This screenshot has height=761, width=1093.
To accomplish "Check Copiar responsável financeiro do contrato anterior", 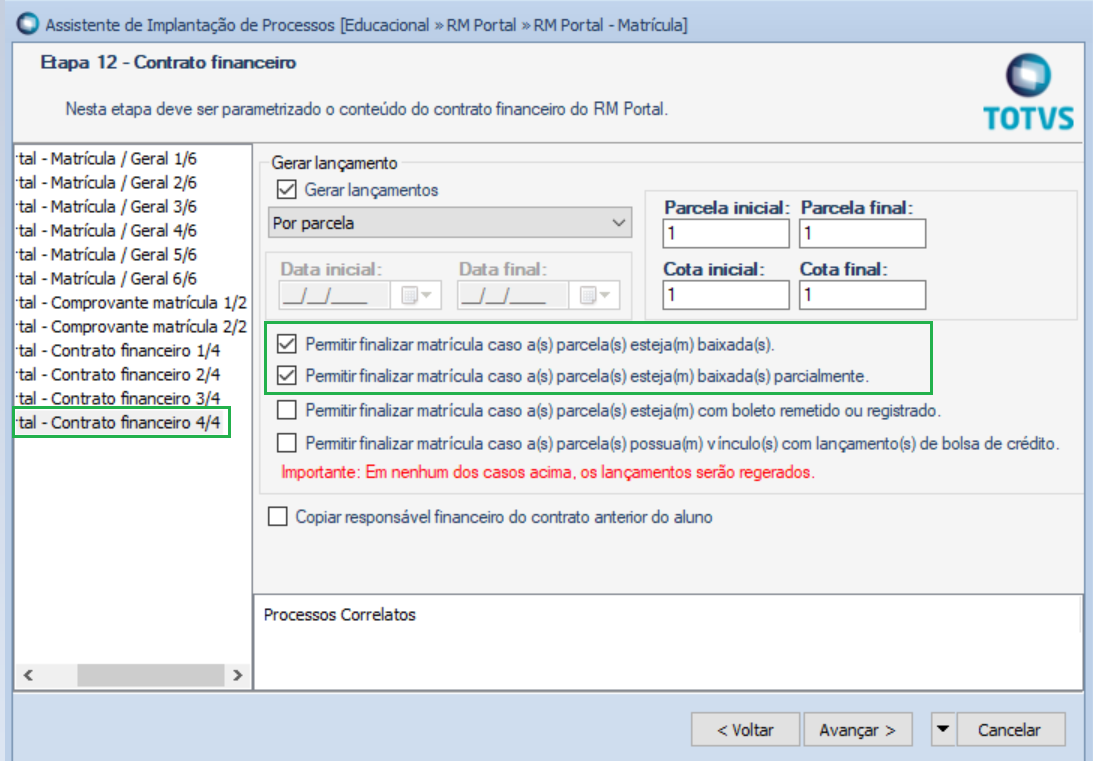I will click(x=277, y=516).
